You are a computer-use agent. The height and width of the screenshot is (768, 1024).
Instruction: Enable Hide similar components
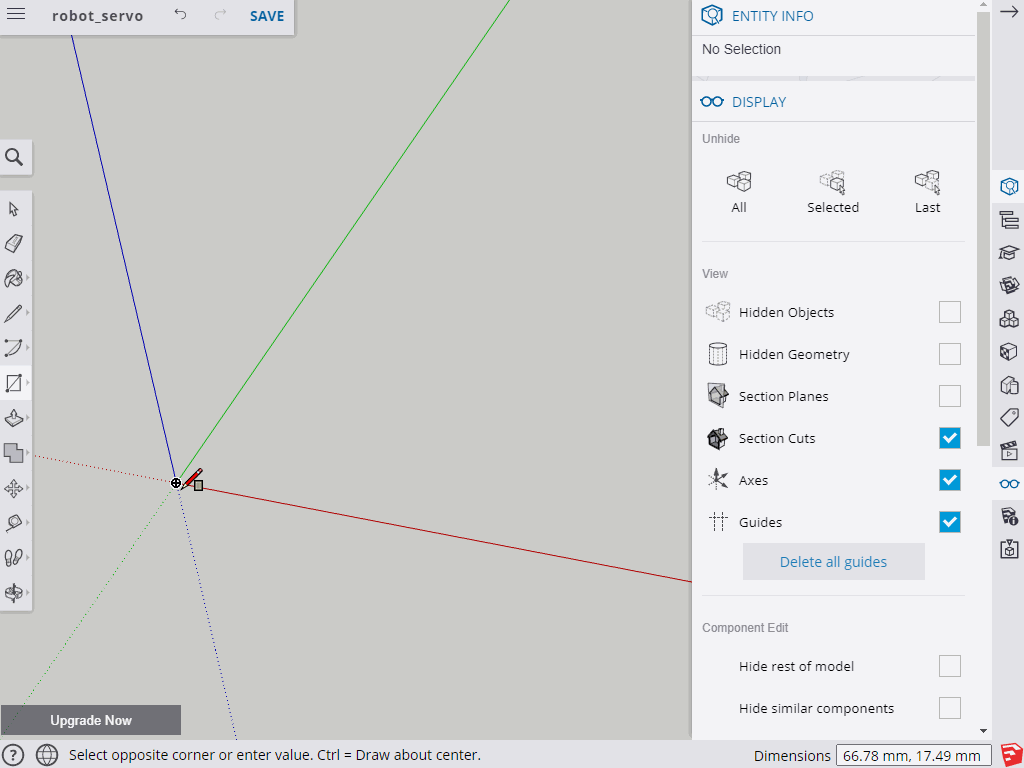950,708
